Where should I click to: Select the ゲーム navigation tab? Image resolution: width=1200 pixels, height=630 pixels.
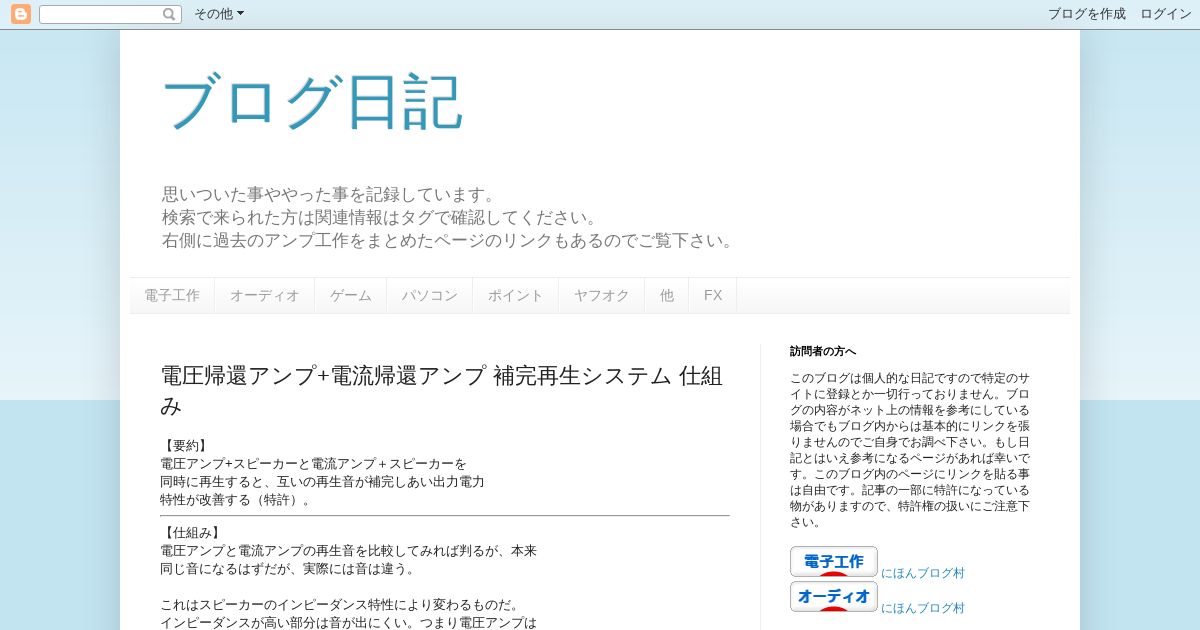pos(351,296)
